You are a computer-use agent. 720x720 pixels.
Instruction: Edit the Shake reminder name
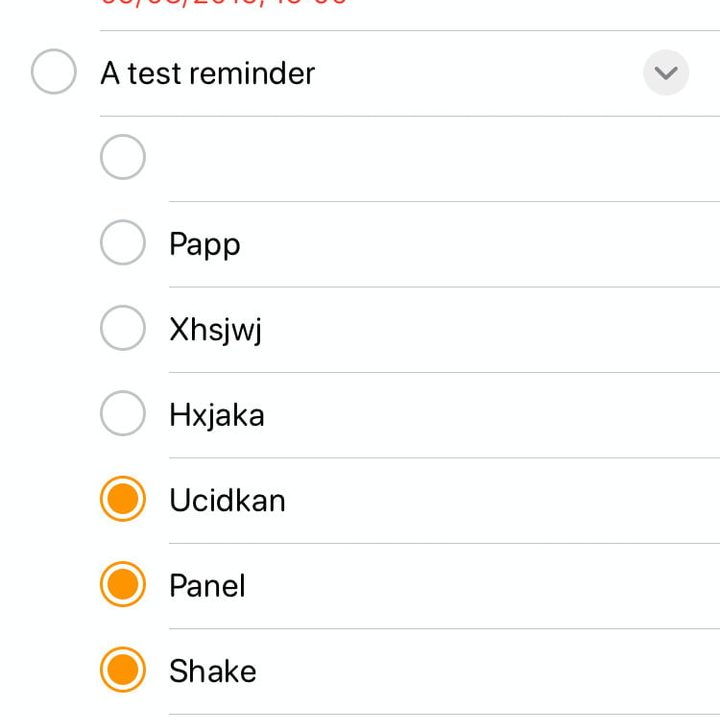[x=213, y=671]
